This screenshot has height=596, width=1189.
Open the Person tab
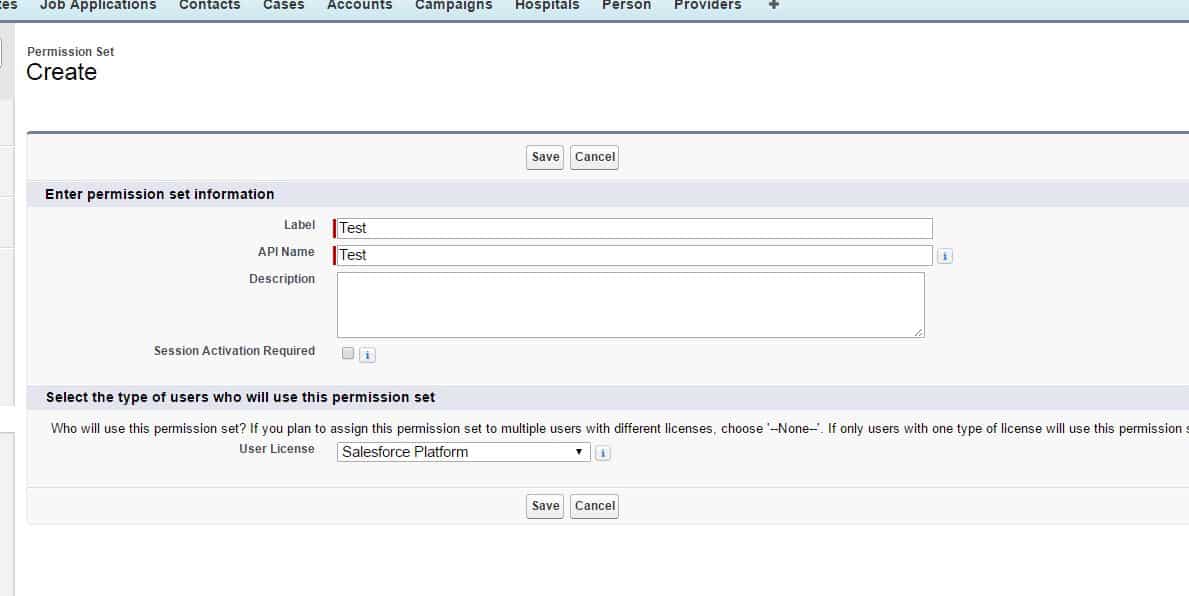(626, 6)
